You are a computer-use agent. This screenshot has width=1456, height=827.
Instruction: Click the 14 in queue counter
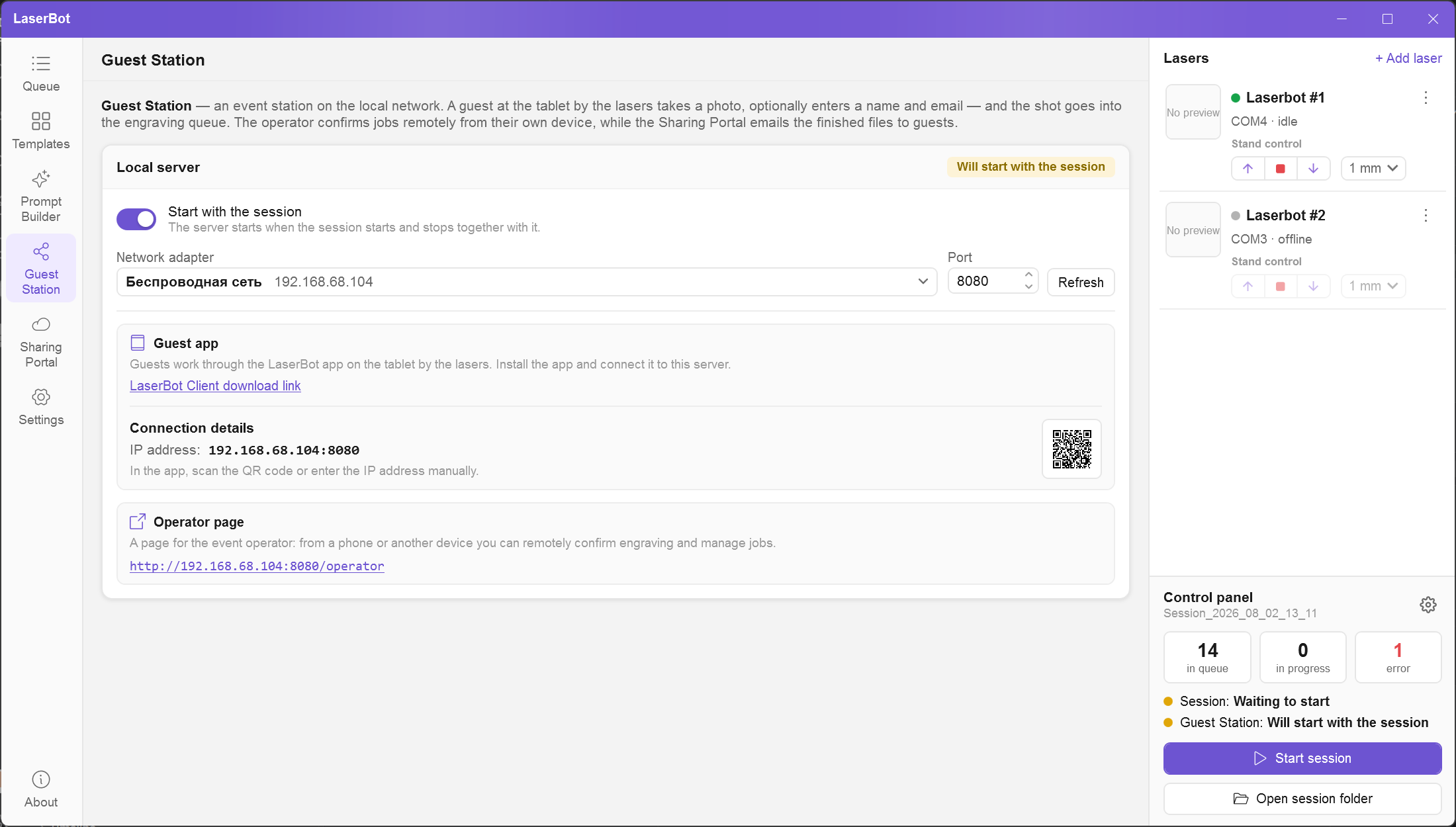(1207, 657)
